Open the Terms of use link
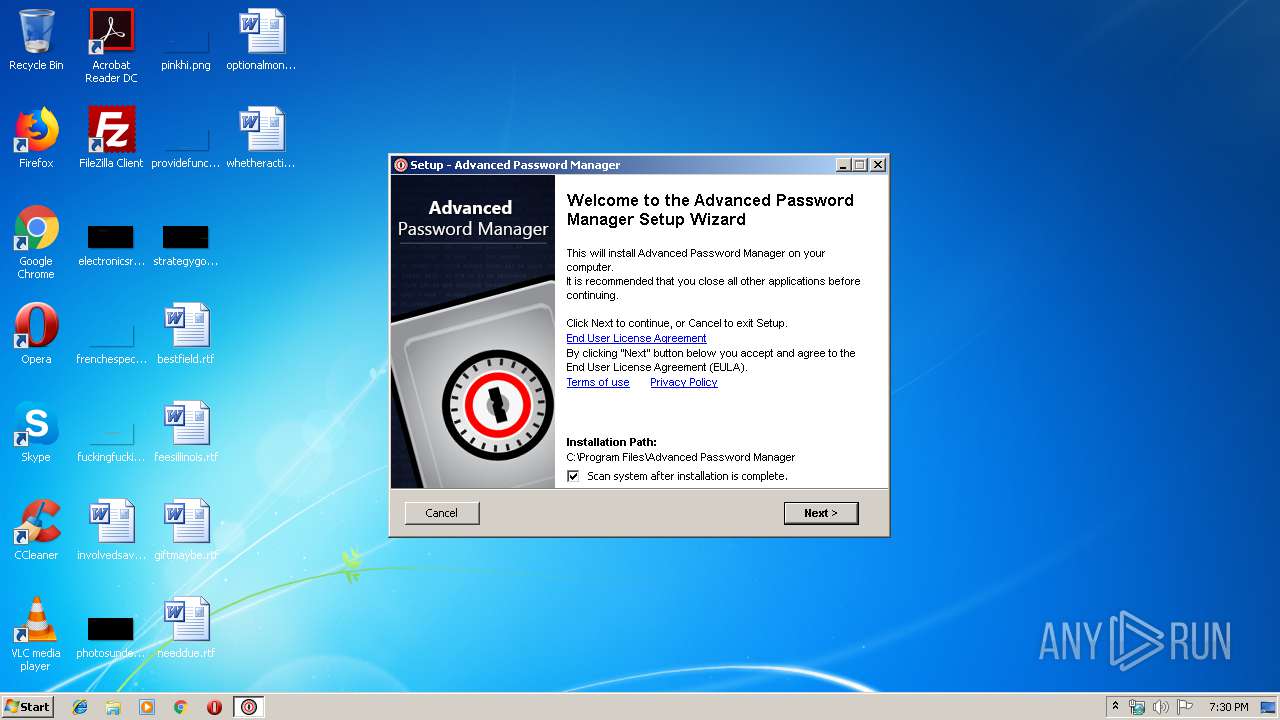Screen dimensions: 1280x720 point(598,382)
